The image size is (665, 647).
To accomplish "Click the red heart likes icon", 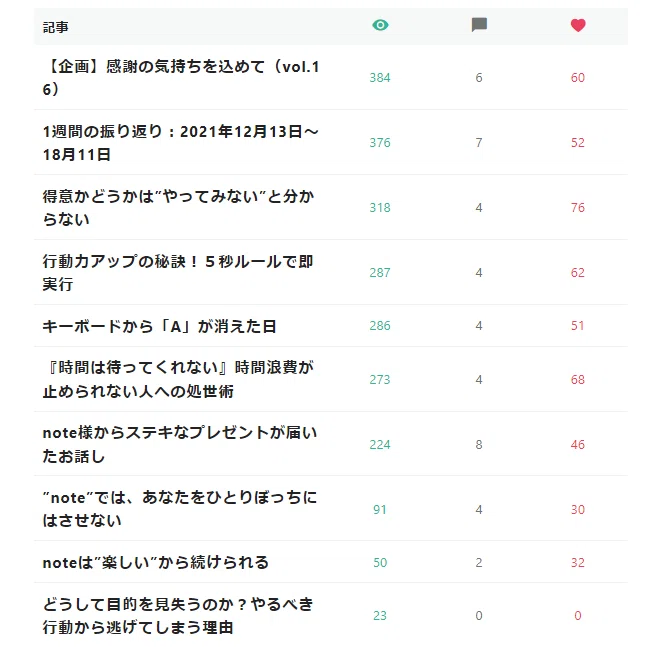I will pos(578,25).
